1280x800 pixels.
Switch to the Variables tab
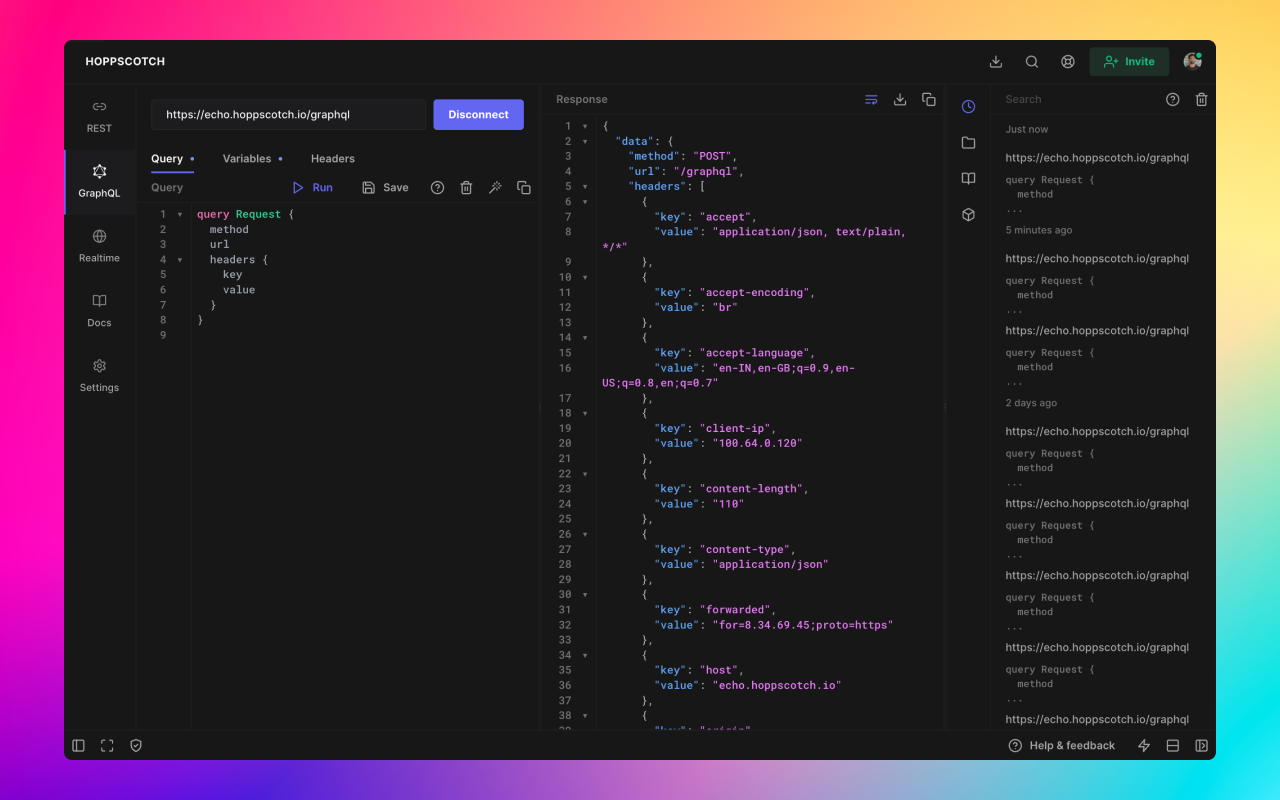click(x=252, y=159)
